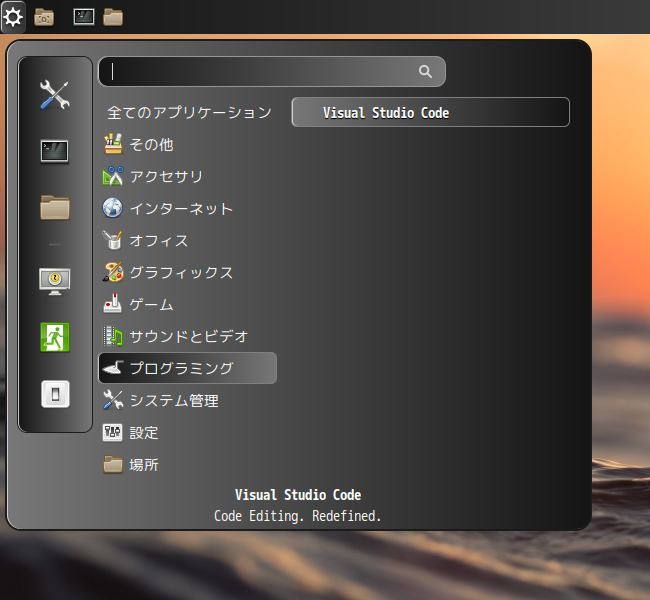
Task: Open the グラフィックス category
Action: tap(188, 272)
